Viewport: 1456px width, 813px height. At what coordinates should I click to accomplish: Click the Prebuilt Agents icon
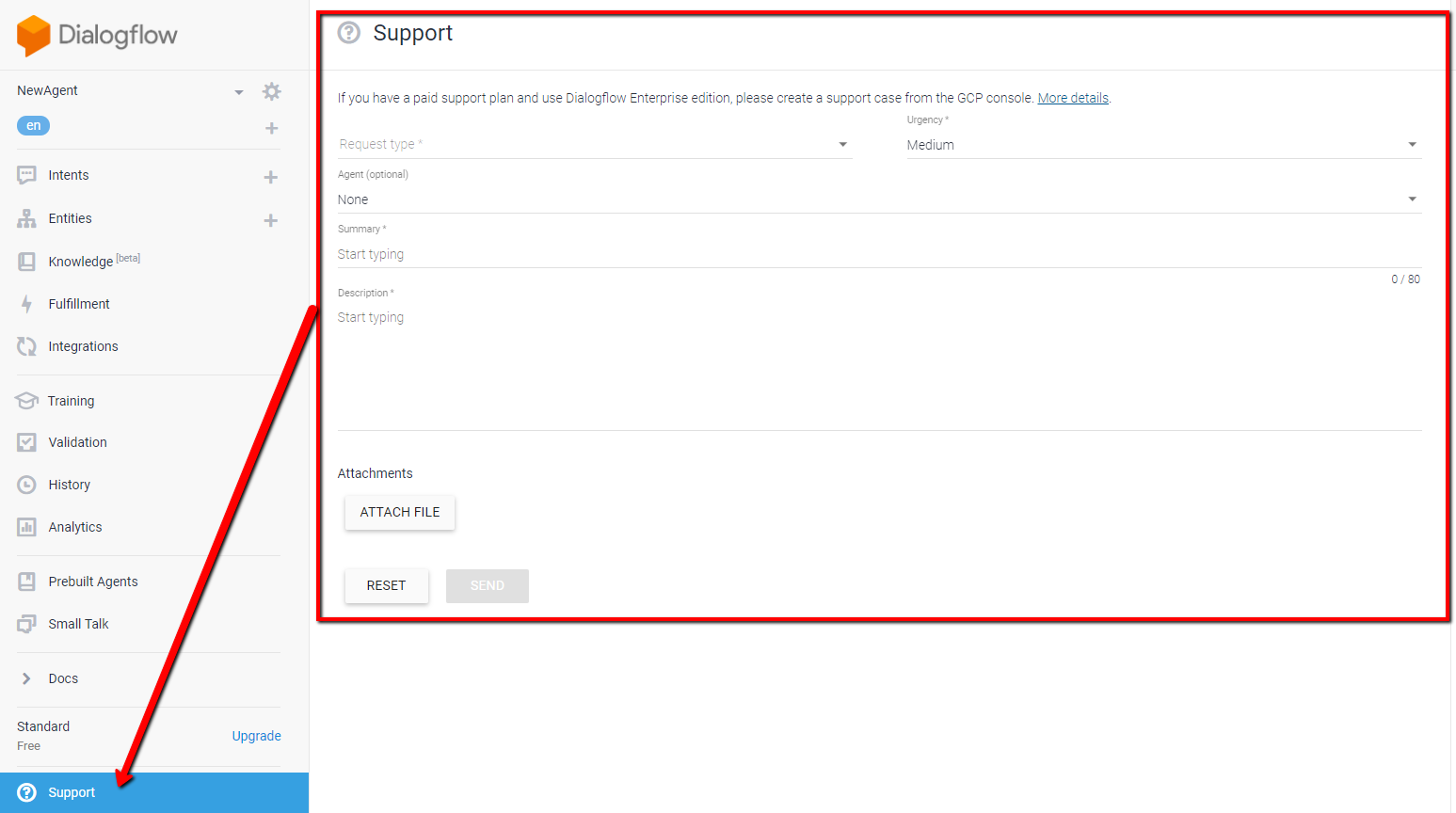pos(27,582)
